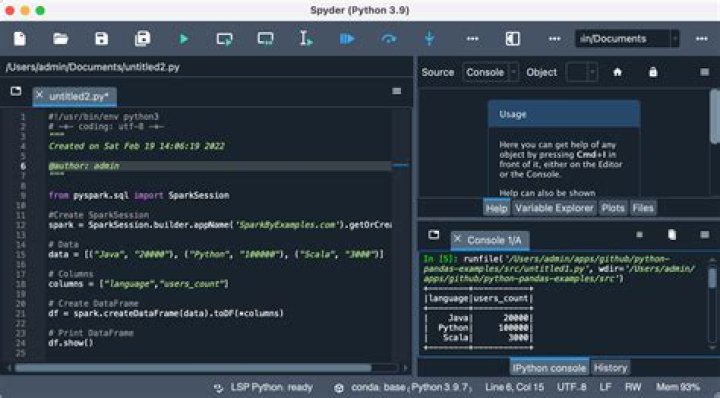The height and width of the screenshot is (398, 720).
Task: Click the Python row in console output
Action: [x=478, y=328]
